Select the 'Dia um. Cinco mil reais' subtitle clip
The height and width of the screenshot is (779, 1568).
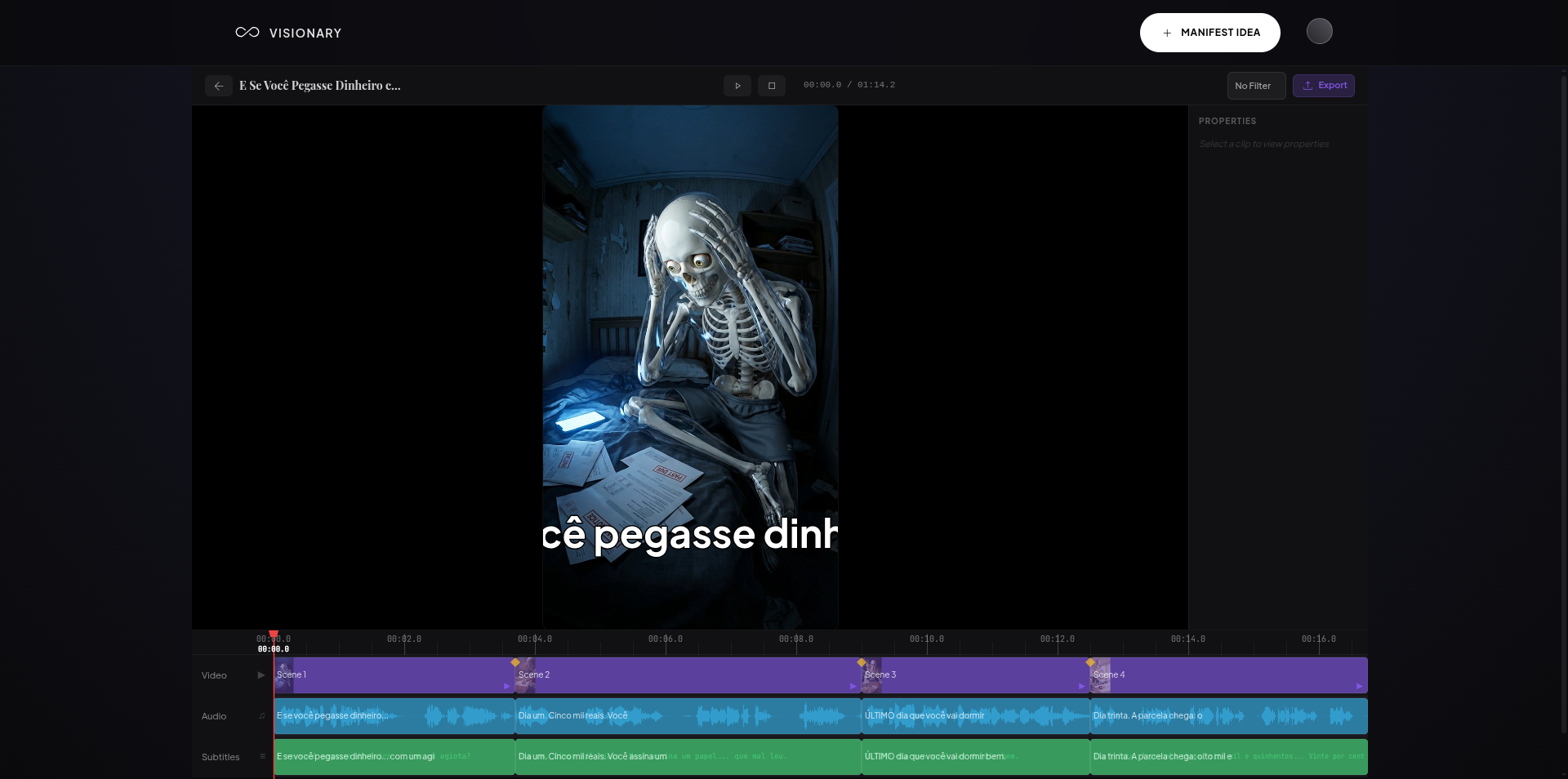[x=686, y=757]
